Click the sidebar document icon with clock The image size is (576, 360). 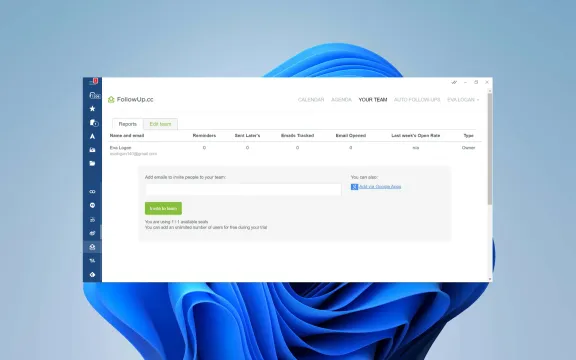tap(94, 123)
